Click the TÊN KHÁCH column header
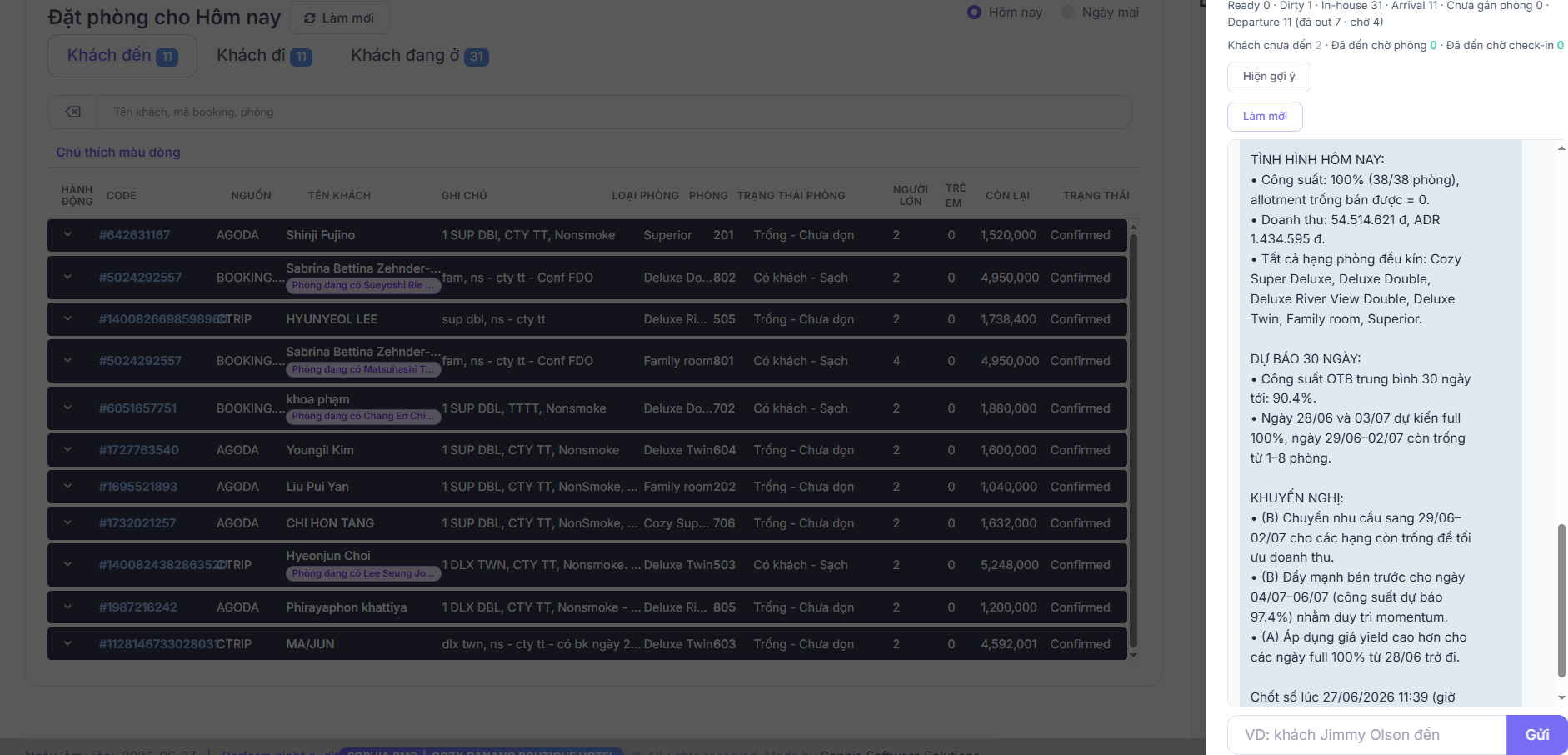Screen dimensions: 1568x755 tap(339, 196)
